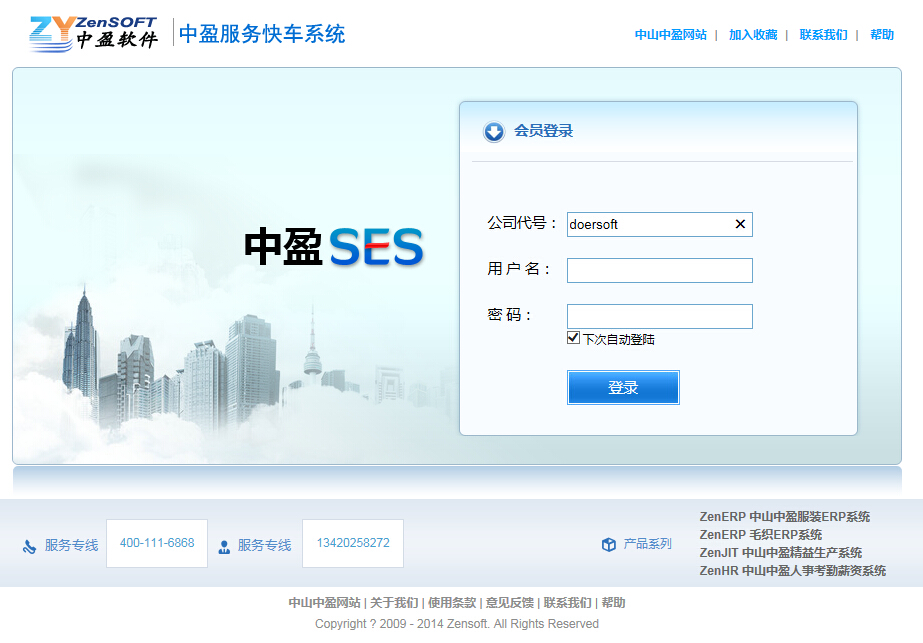Click into the 密码 input field
The image size is (923, 643).
click(x=659, y=316)
